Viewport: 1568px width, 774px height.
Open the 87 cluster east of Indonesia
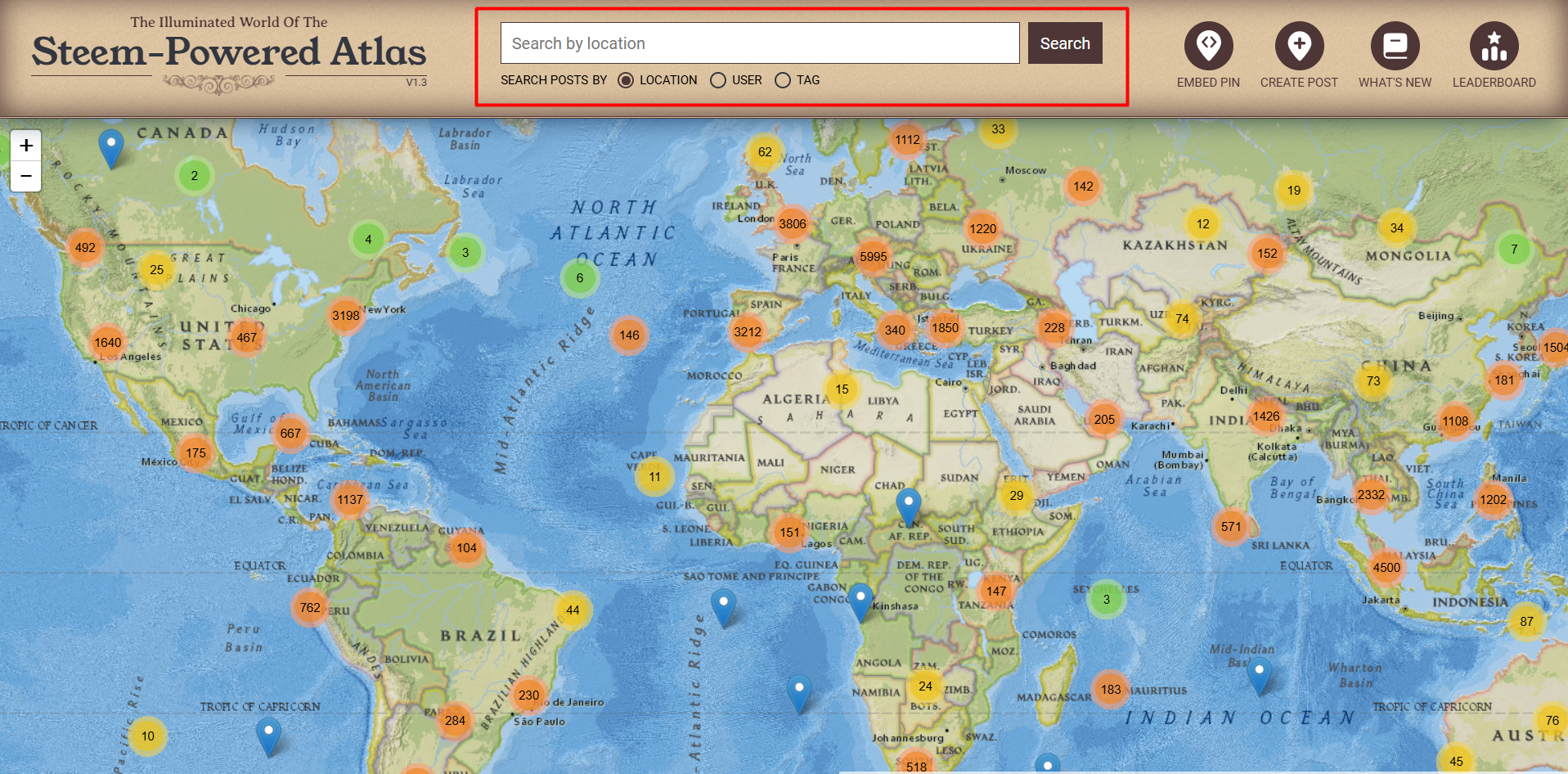coord(1527,622)
